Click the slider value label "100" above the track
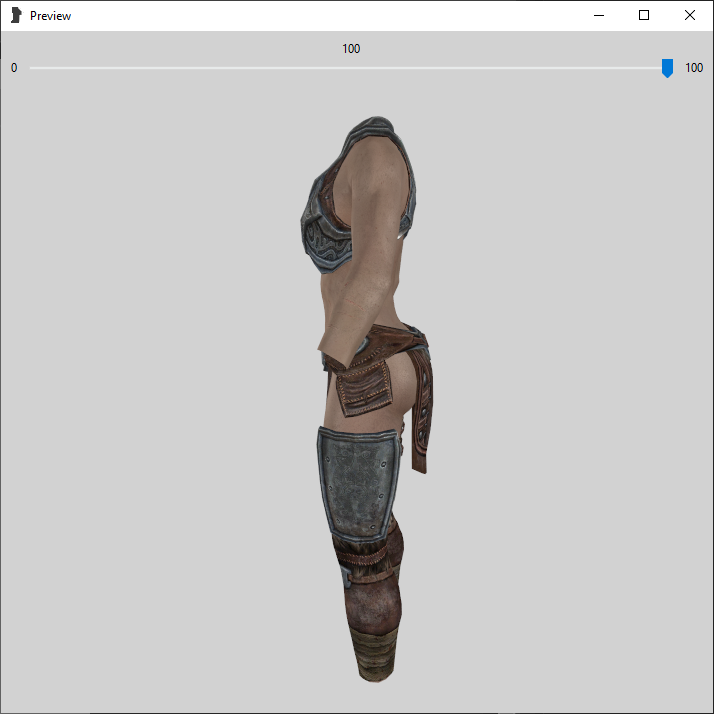714x714 pixels. pos(351,49)
